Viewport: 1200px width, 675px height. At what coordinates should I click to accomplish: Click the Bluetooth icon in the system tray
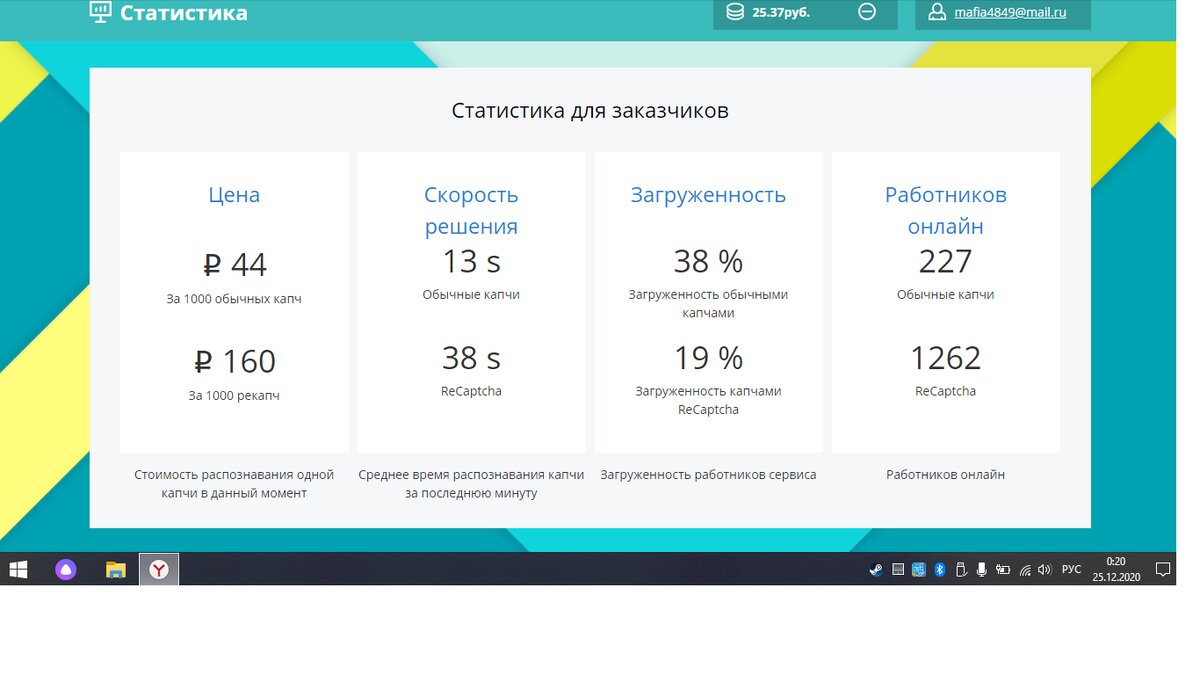tap(940, 569)
